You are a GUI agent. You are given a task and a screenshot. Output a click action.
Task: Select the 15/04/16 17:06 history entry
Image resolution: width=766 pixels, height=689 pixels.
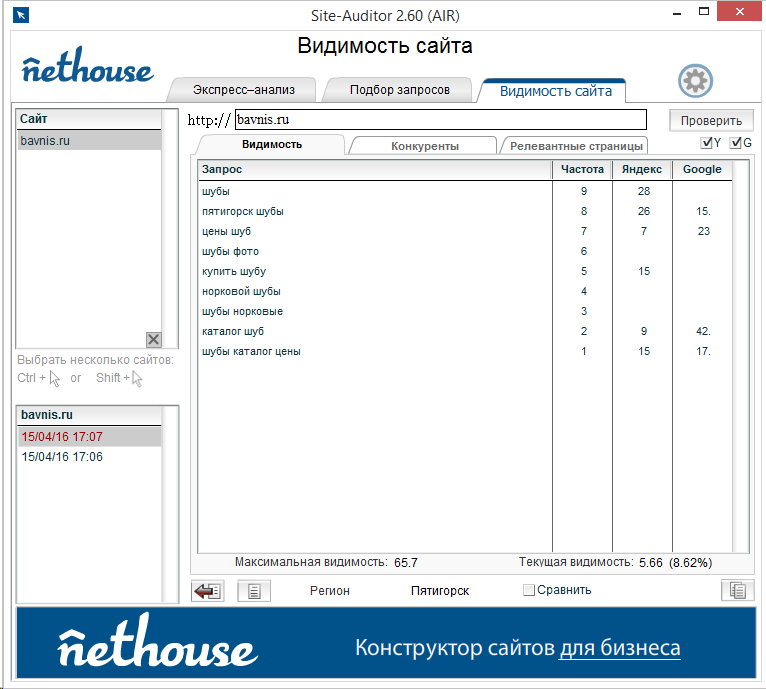pyautogui.click(x=62, y=457)
